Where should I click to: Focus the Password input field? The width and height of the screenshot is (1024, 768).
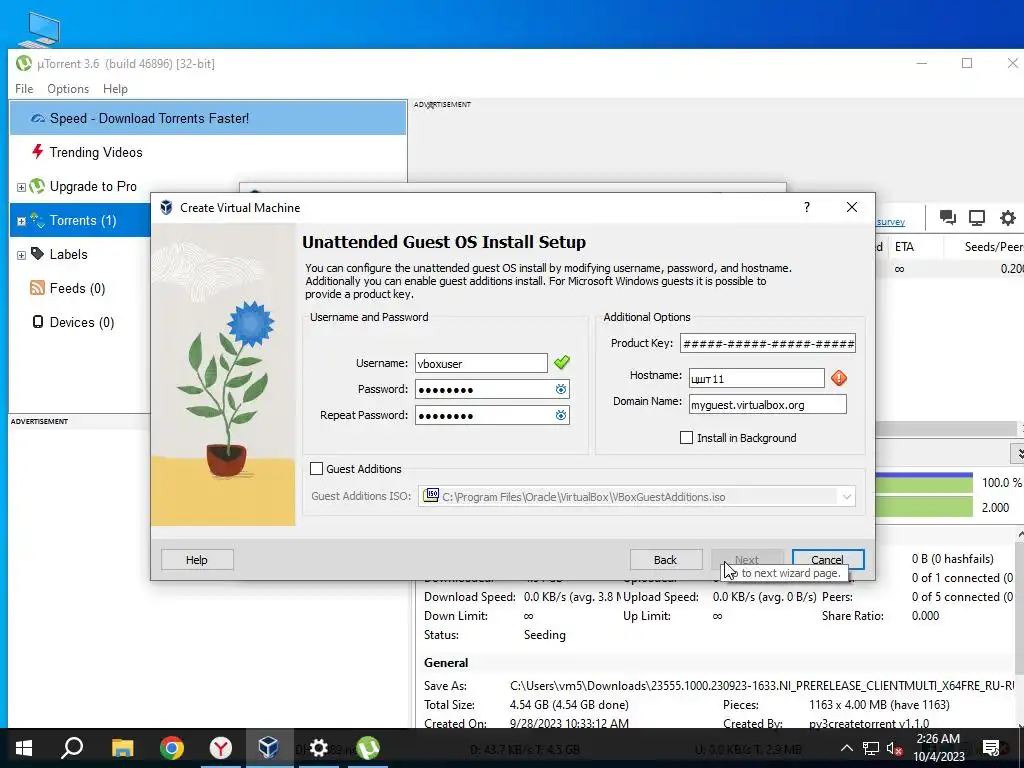(x=484, y=389)
